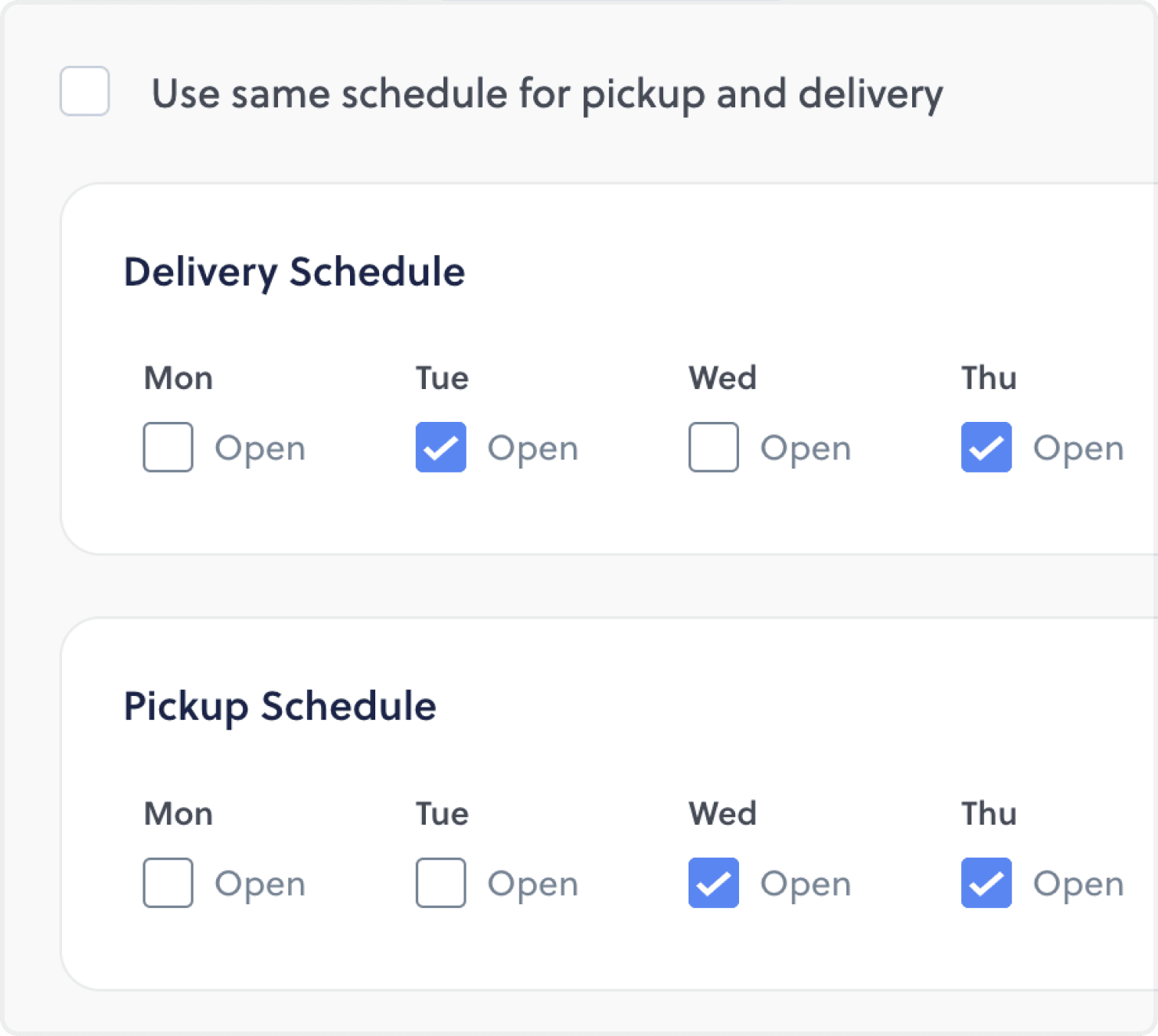
Task: Click Open label under Delivery Tuesday
Action: [x=532, y=449]
